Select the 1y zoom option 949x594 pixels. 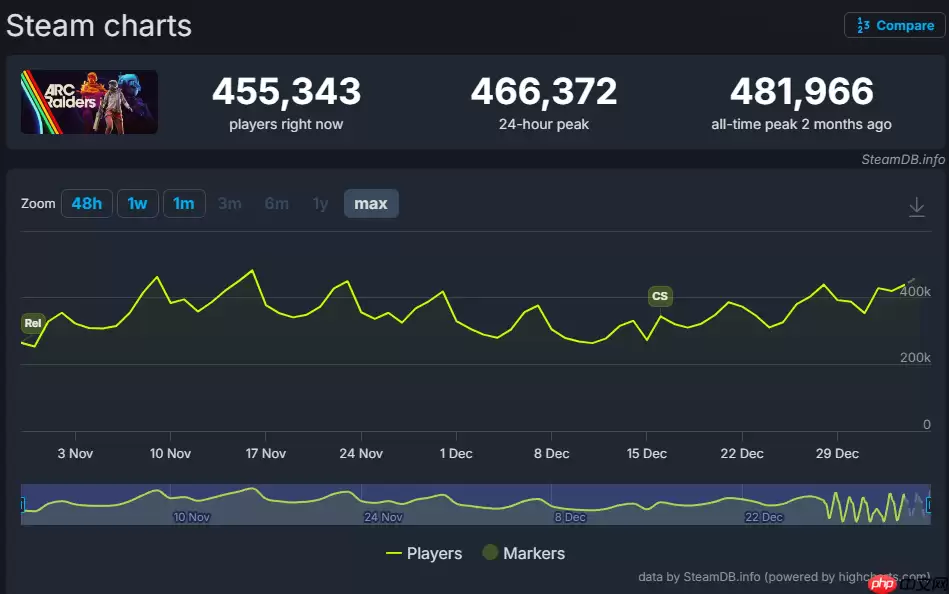pos(320,204)
